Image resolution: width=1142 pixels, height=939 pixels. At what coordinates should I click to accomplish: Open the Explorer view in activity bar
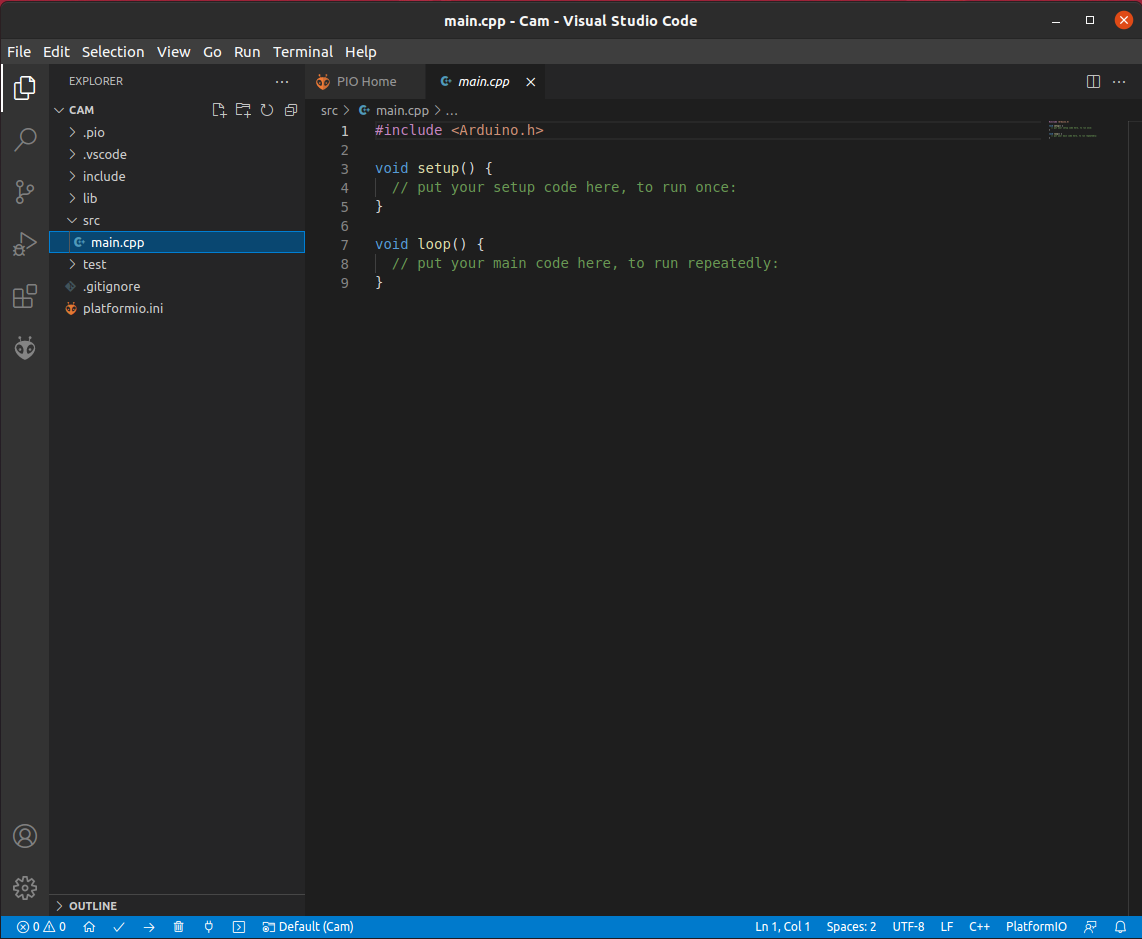click(25, 88)
